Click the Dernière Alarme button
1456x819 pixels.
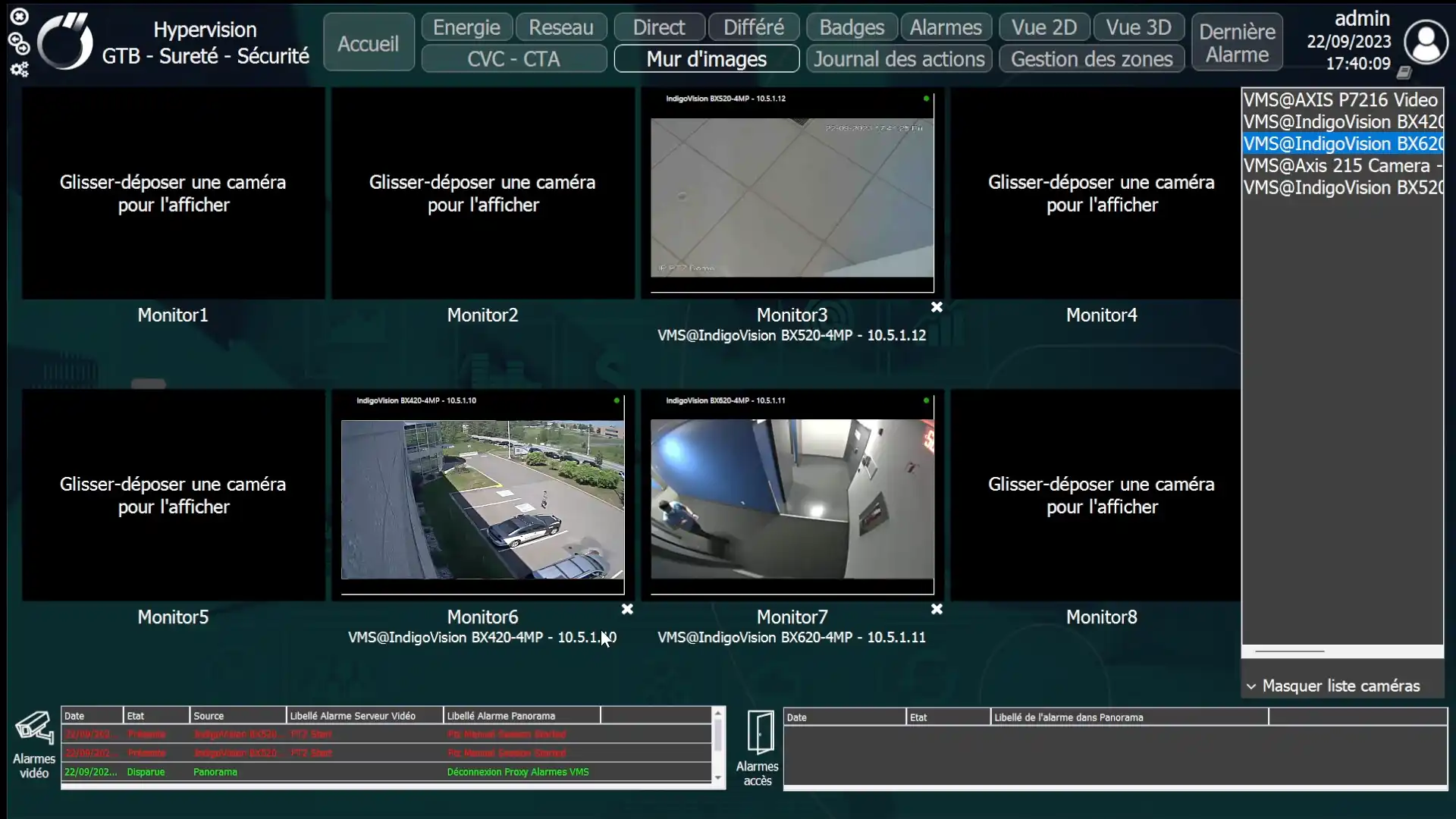pos(1237,42)
